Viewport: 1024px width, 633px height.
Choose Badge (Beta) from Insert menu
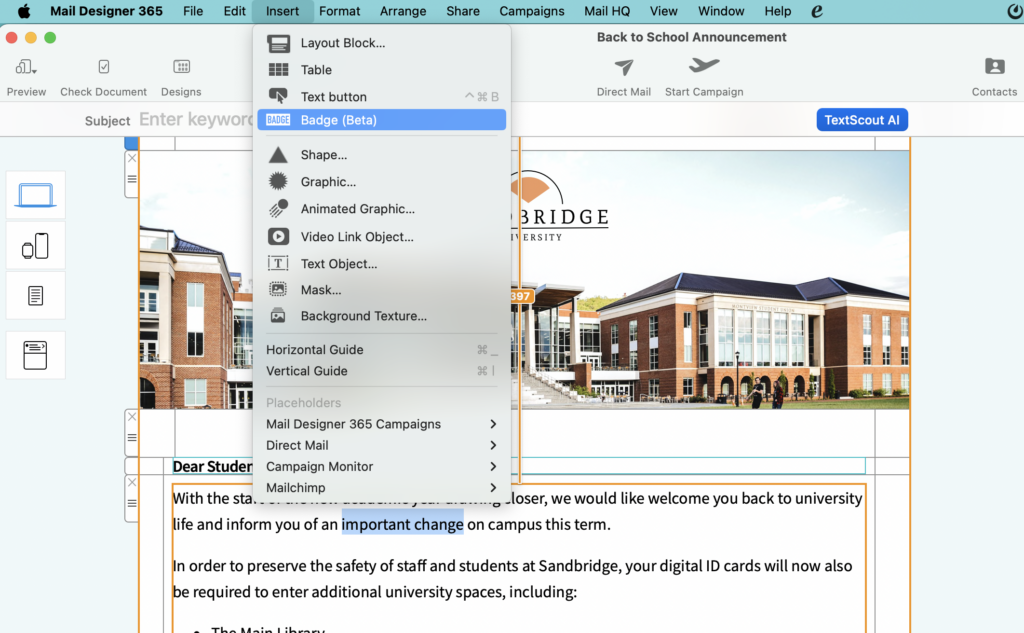point(381,120)
